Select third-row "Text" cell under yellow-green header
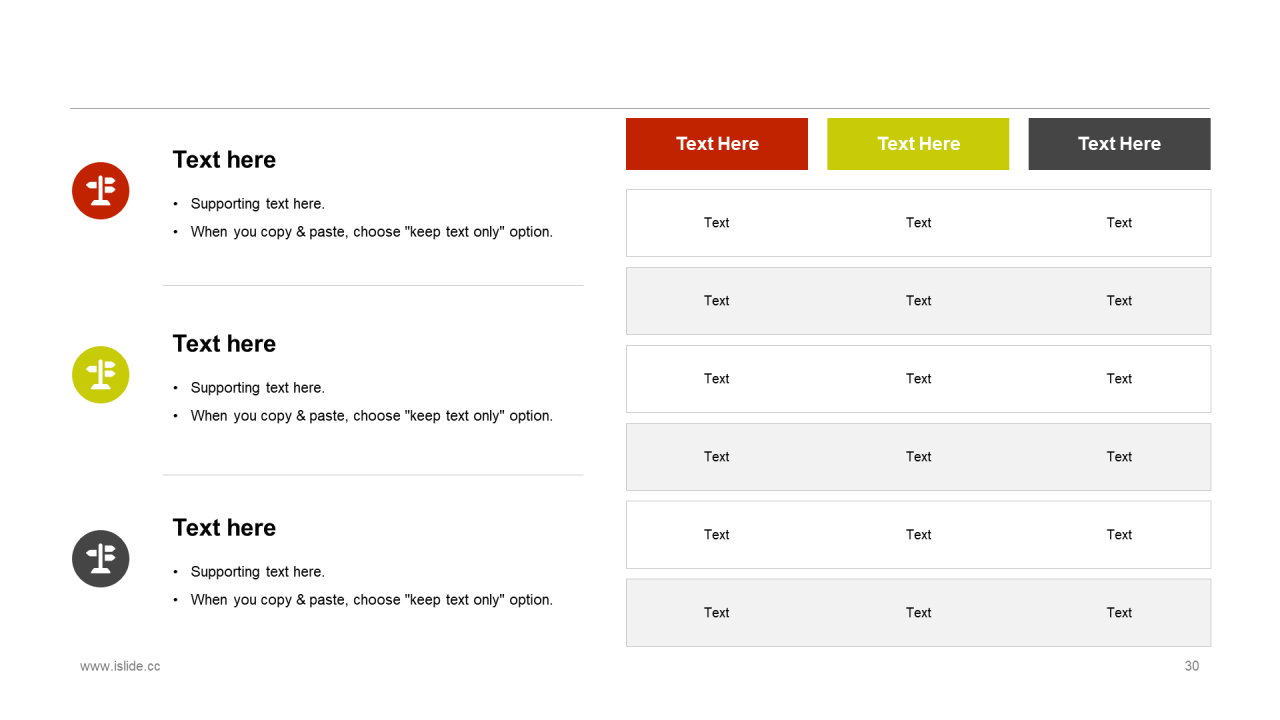This screenshot has width=1280, height=720. click(x=919, y=379)
